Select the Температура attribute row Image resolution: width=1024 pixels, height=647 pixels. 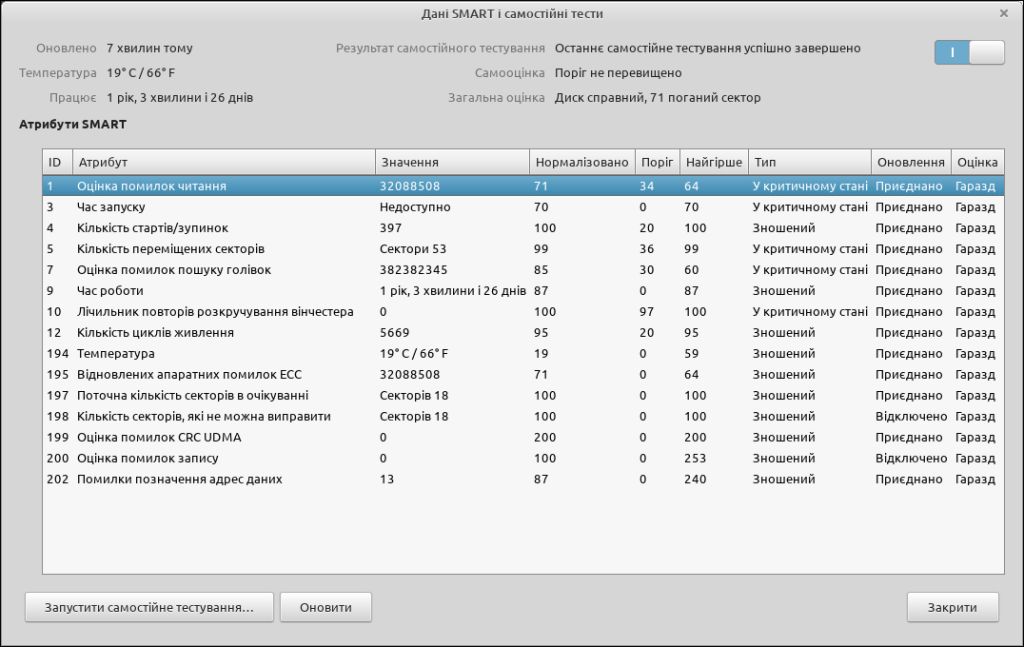pos(523,353)
